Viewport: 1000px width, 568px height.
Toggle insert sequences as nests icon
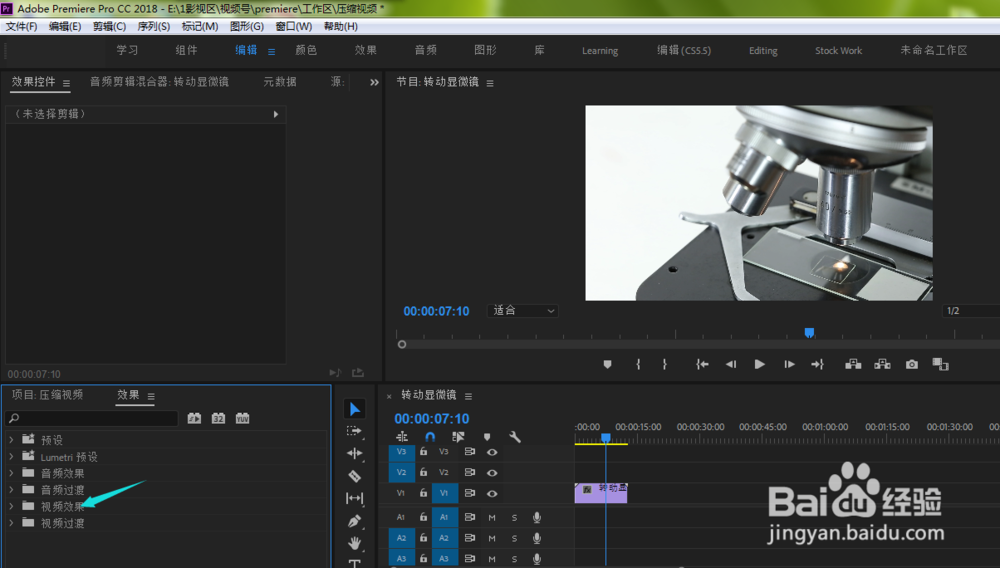click(x=402, y=437)
